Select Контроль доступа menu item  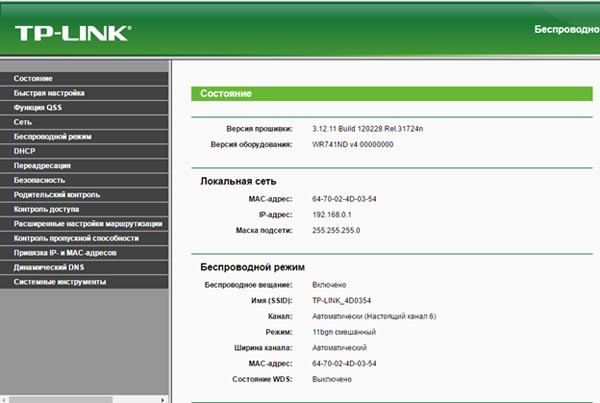(84, 209)
